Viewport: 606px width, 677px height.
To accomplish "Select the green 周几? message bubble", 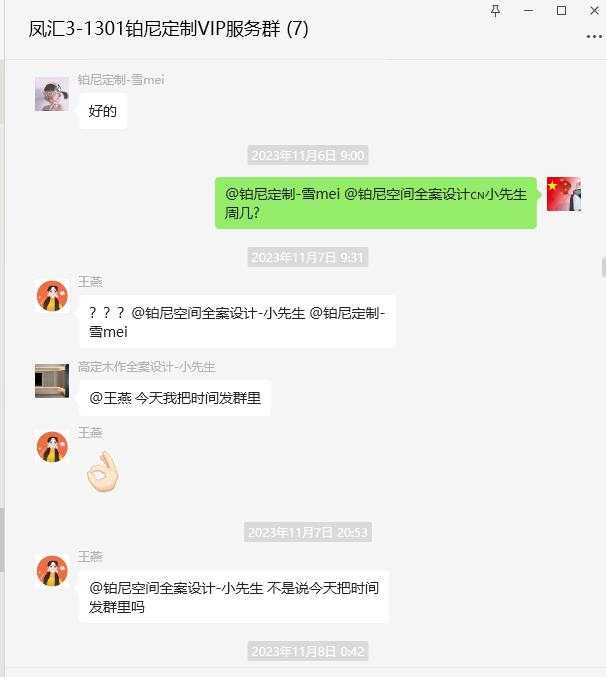I will [x=376, y=203].
